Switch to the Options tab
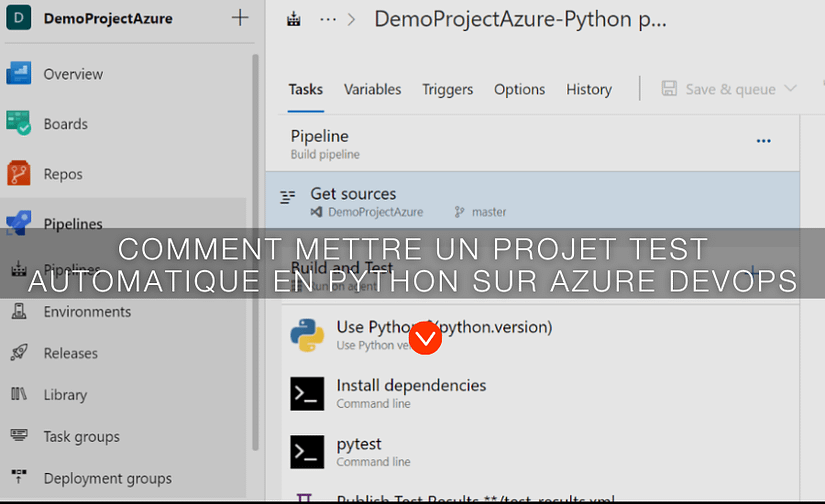Viewport: 825px width, 504px height. click(519, 89)
